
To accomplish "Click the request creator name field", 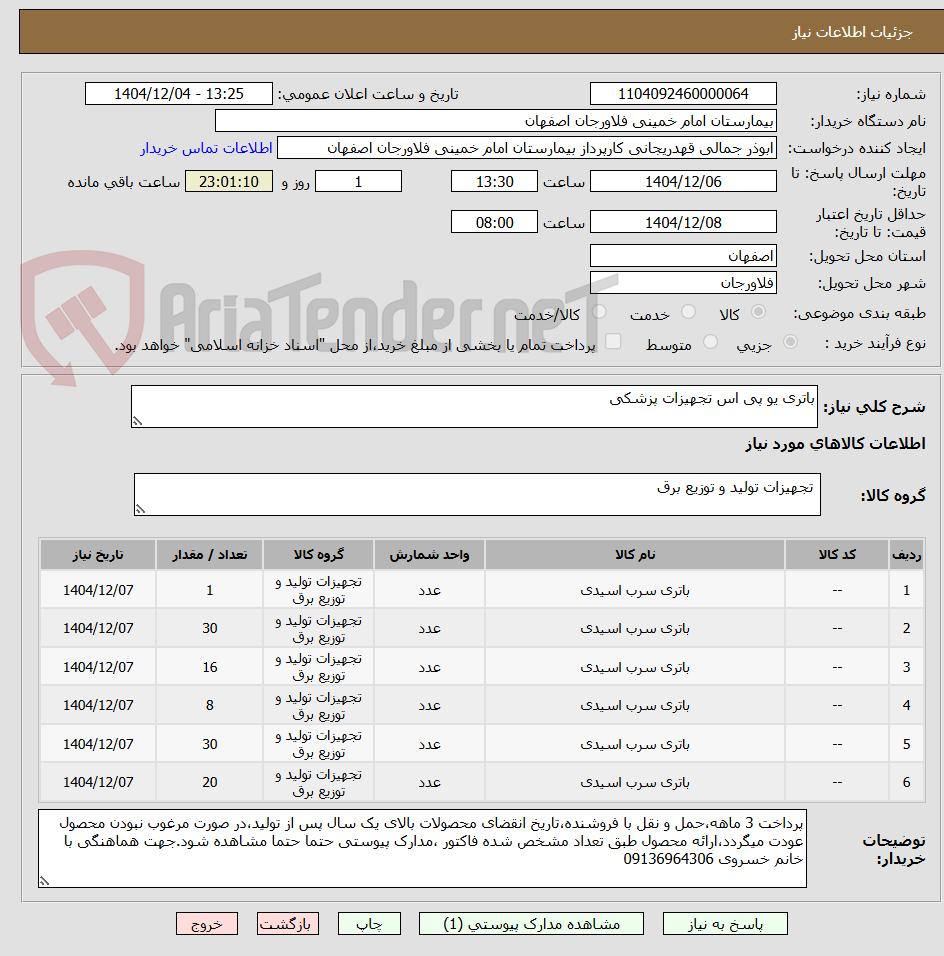I will pos(527,148).
